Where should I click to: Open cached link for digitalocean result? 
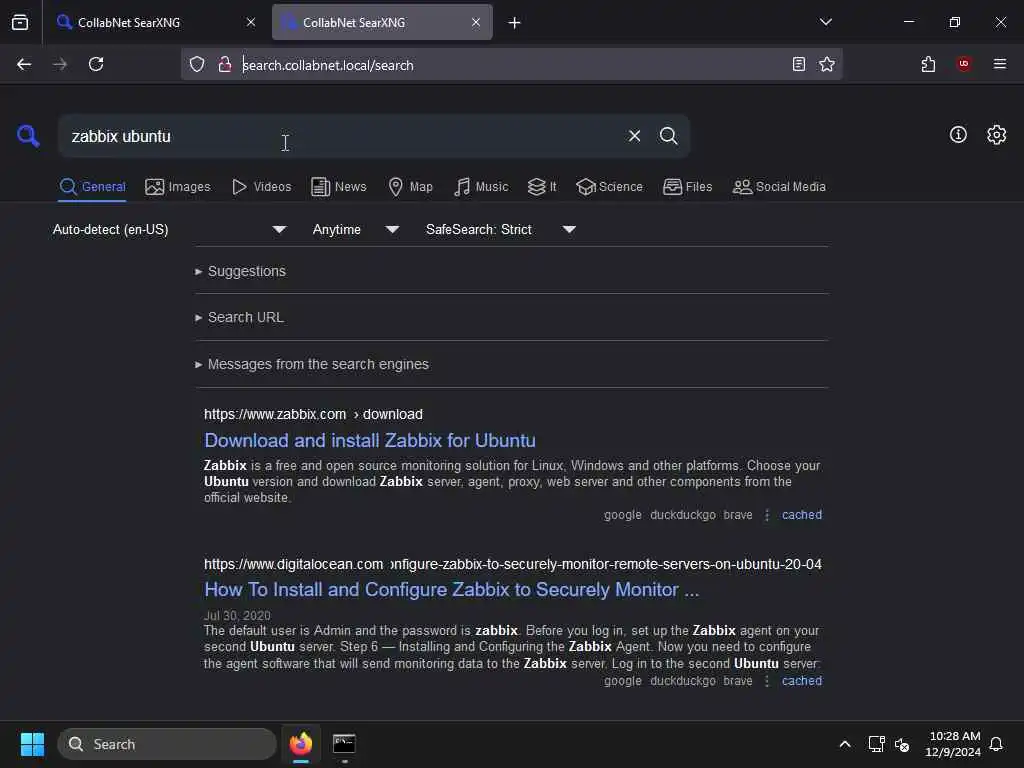801,680
